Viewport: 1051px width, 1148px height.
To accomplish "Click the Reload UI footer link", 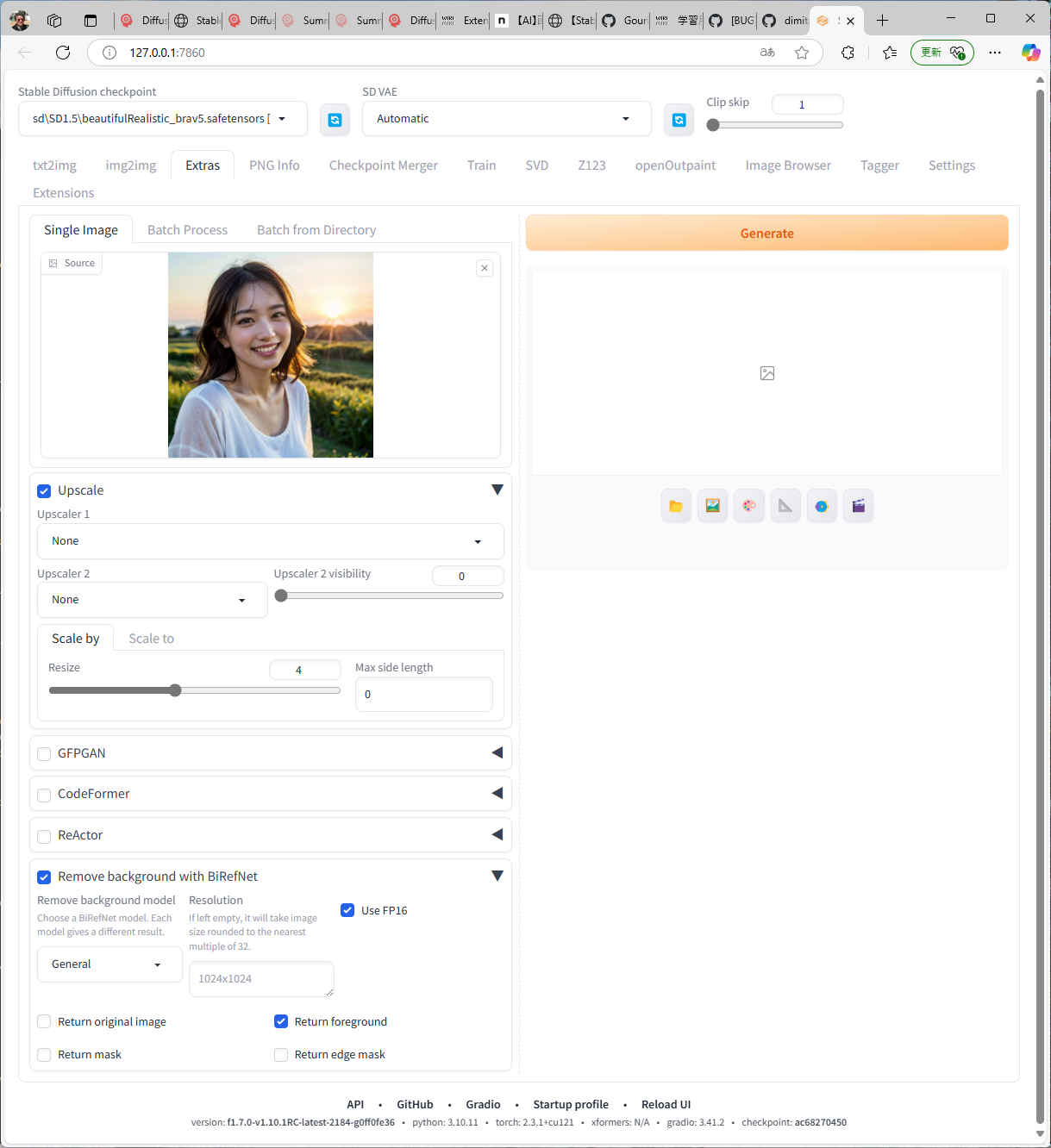I will pos(666,1104).
